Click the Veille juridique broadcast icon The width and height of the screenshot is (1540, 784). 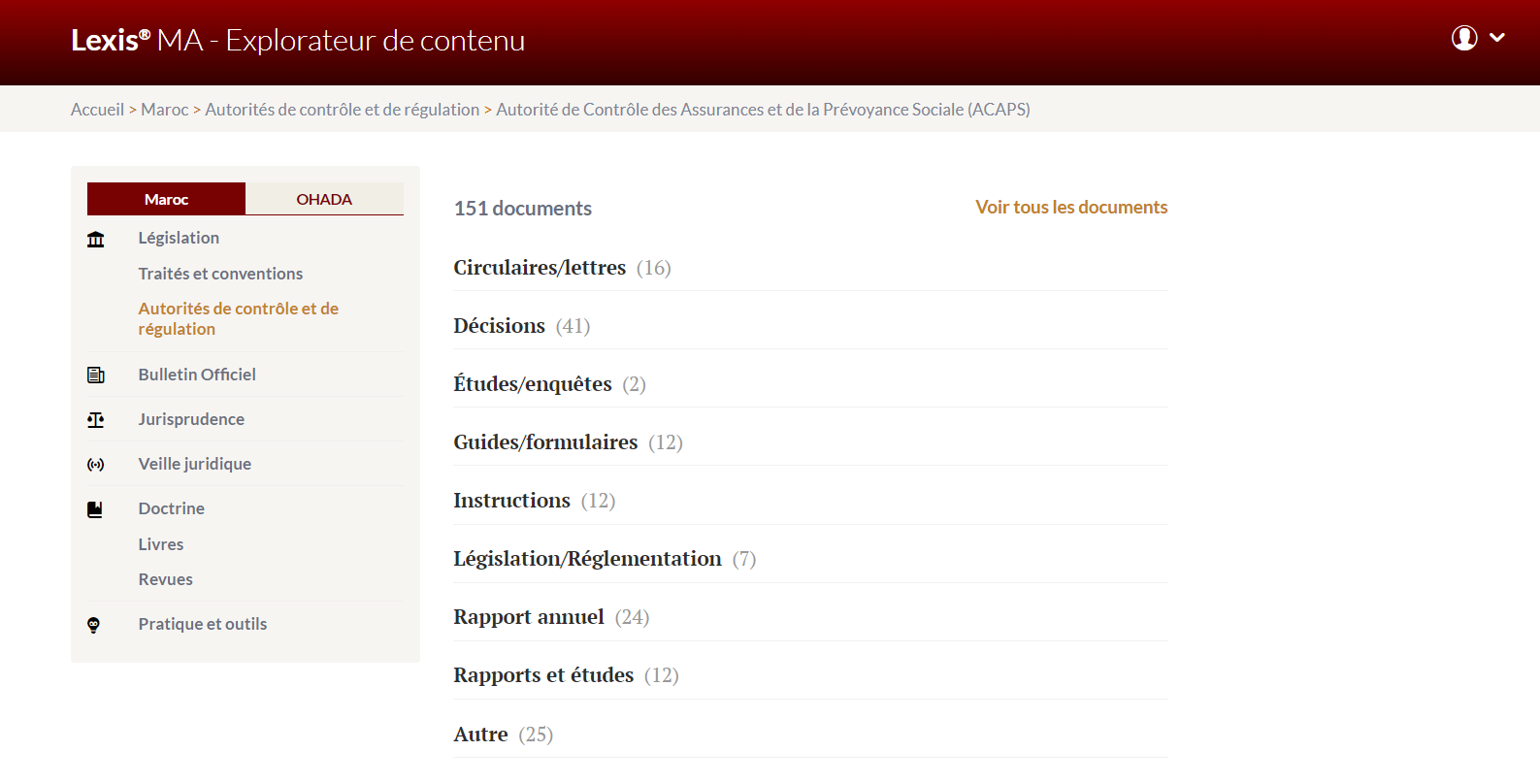point(95,465)
